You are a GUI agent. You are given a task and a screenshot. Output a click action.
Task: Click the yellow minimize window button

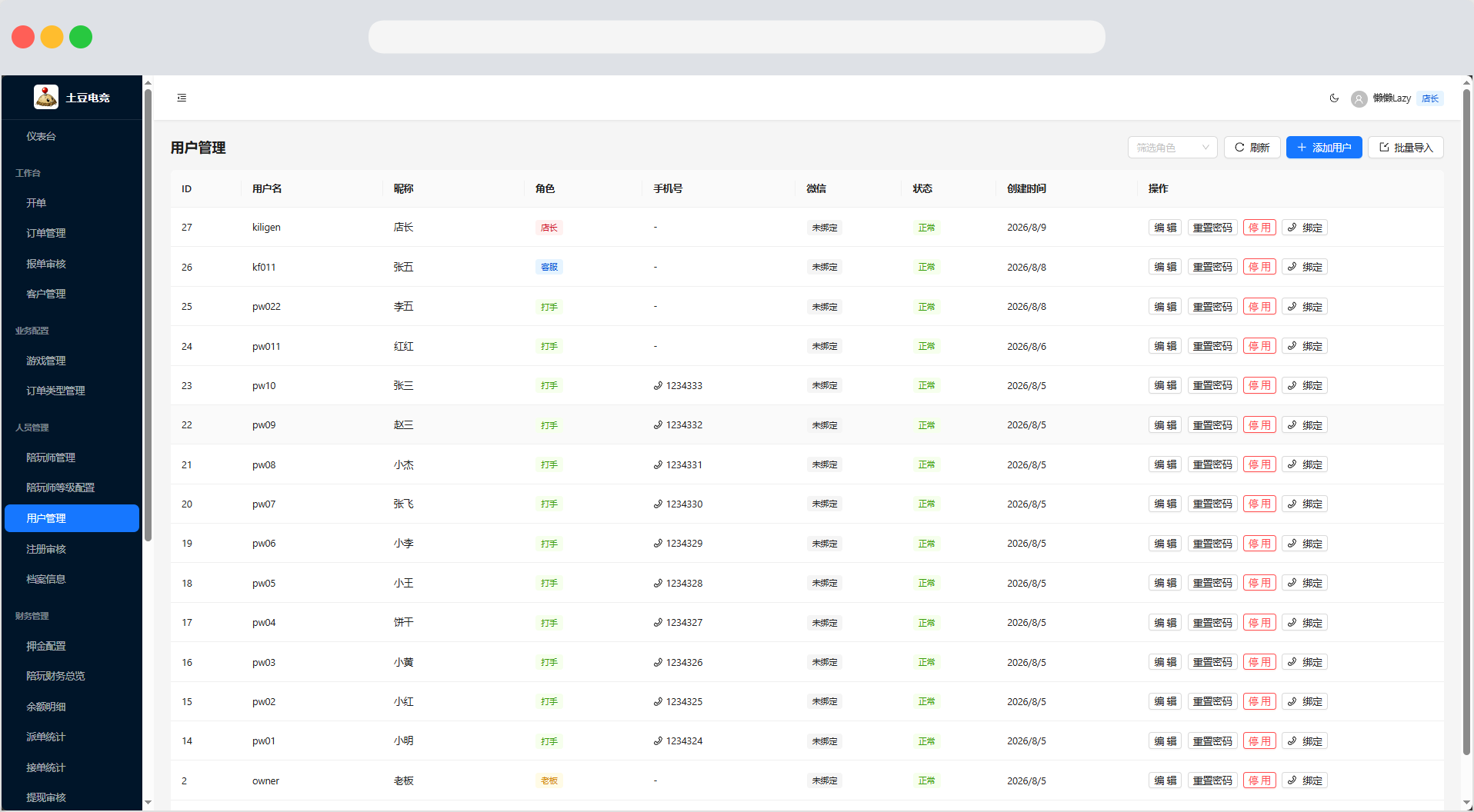click(52, 37)
